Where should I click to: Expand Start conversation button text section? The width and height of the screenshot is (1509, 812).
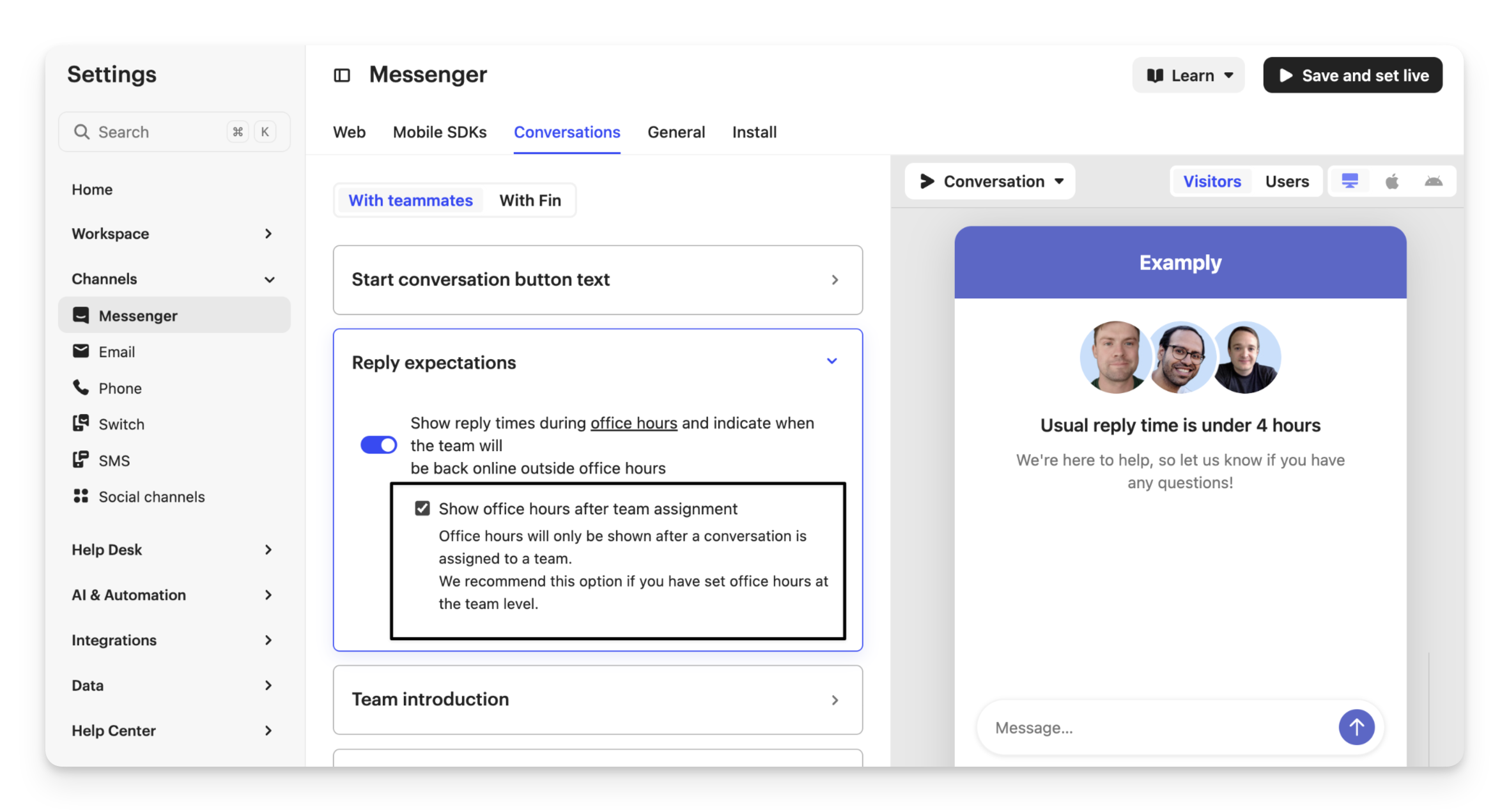[598, 280]
